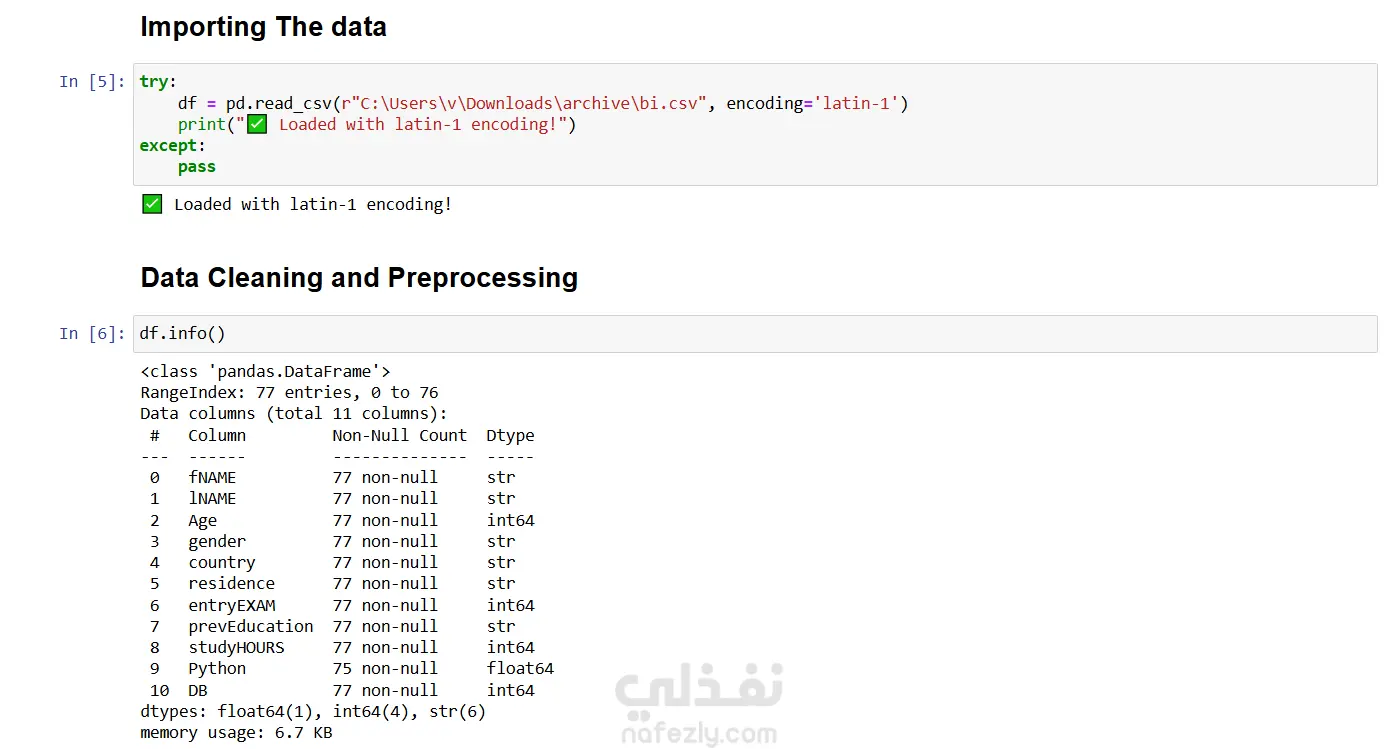Image resolution: width=1397 pixels, height=749 pixels.
Task: Click the prevEducation row in the output
Action: (250, 627)
